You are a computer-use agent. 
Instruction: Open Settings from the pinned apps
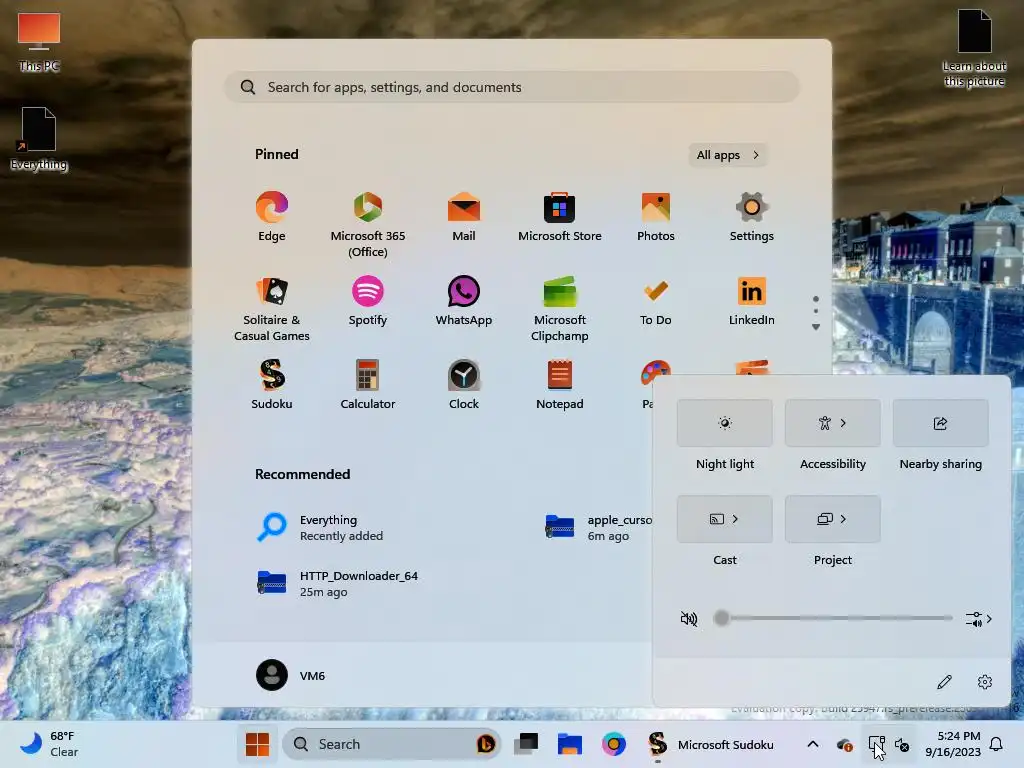point(752,217)
